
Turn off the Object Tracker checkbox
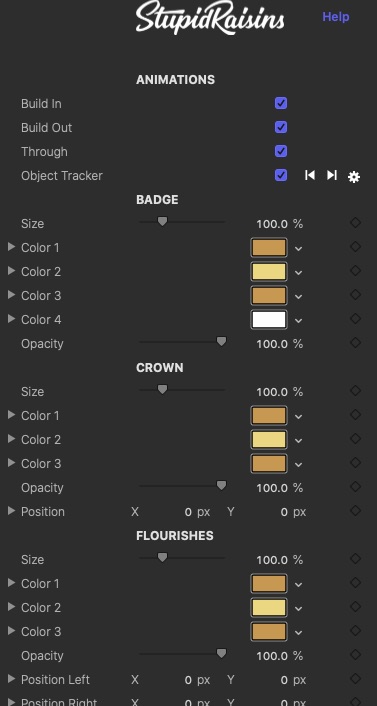tap(281, 175)
